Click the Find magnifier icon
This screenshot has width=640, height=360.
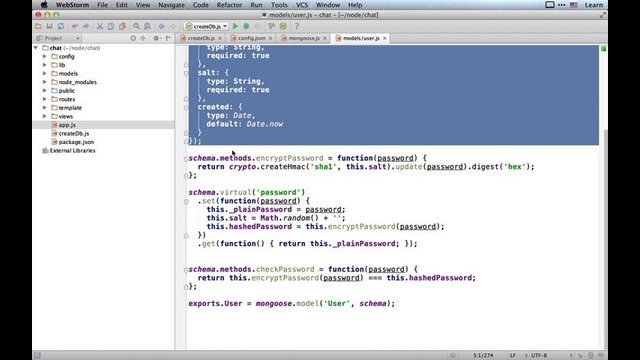[136, 27]
